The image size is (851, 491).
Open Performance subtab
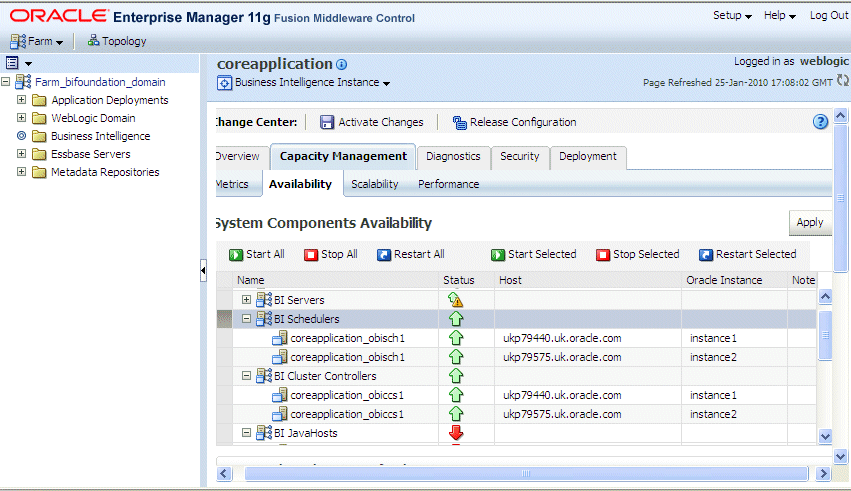click(x=448, y=184)
